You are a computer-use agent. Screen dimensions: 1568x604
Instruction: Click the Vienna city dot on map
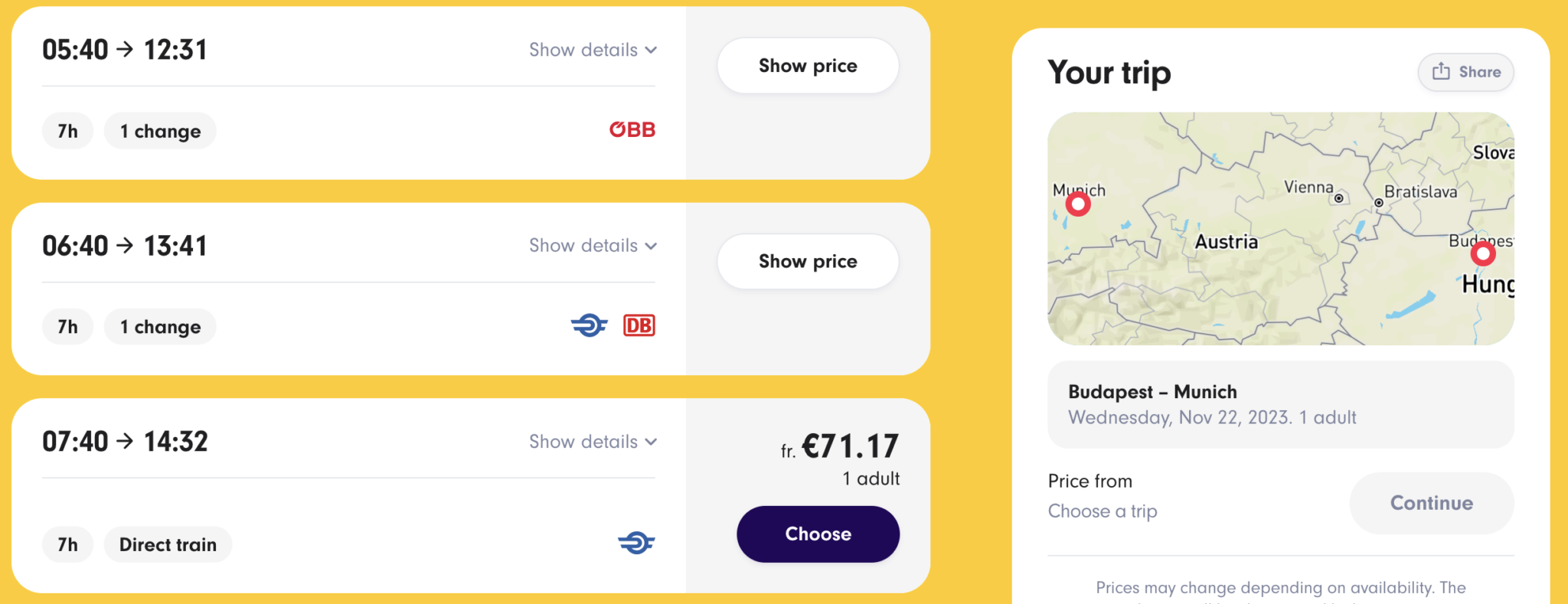[1339, 198]
